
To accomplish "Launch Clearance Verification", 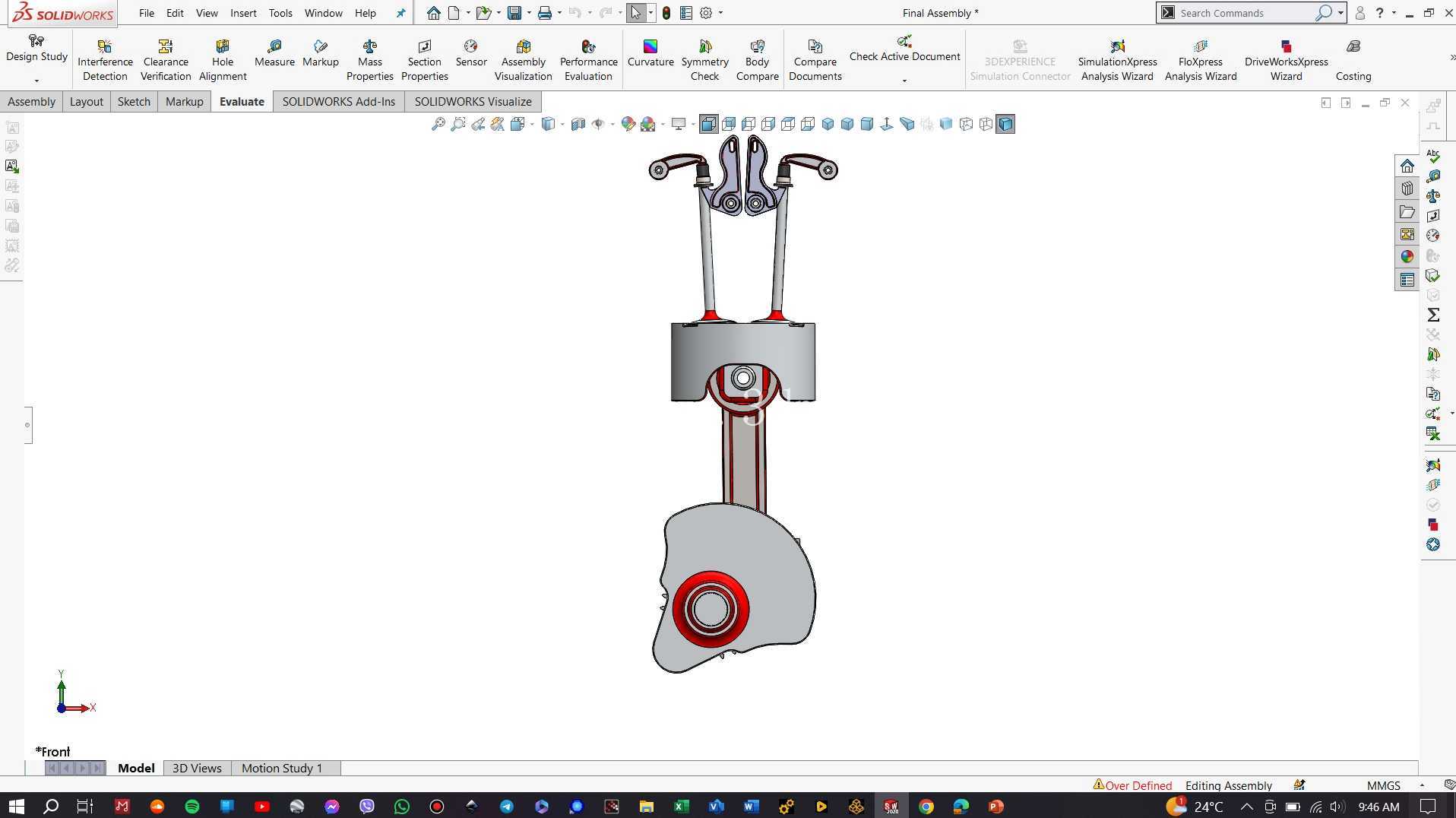I will 166,59.
